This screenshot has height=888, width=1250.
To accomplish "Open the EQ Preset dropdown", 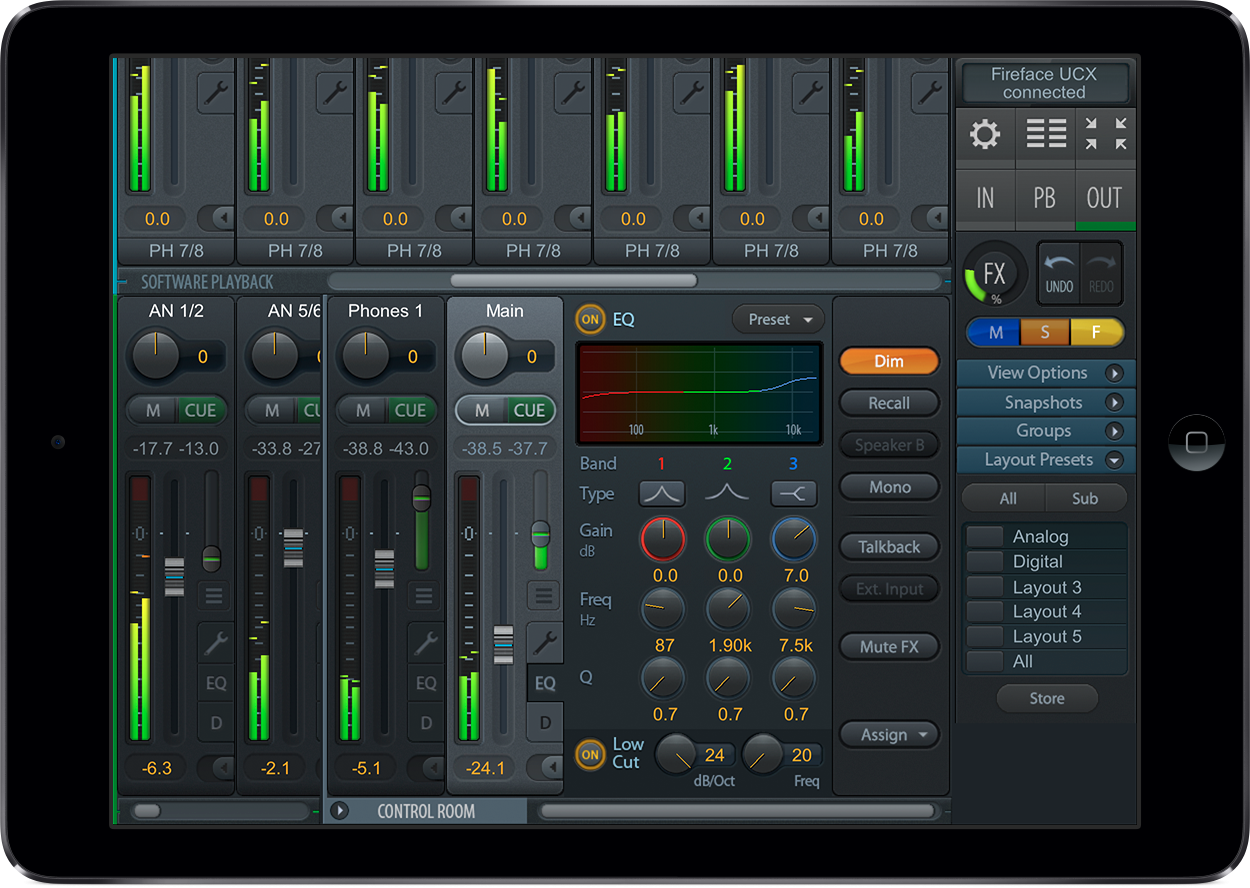I will click(779, 320).
